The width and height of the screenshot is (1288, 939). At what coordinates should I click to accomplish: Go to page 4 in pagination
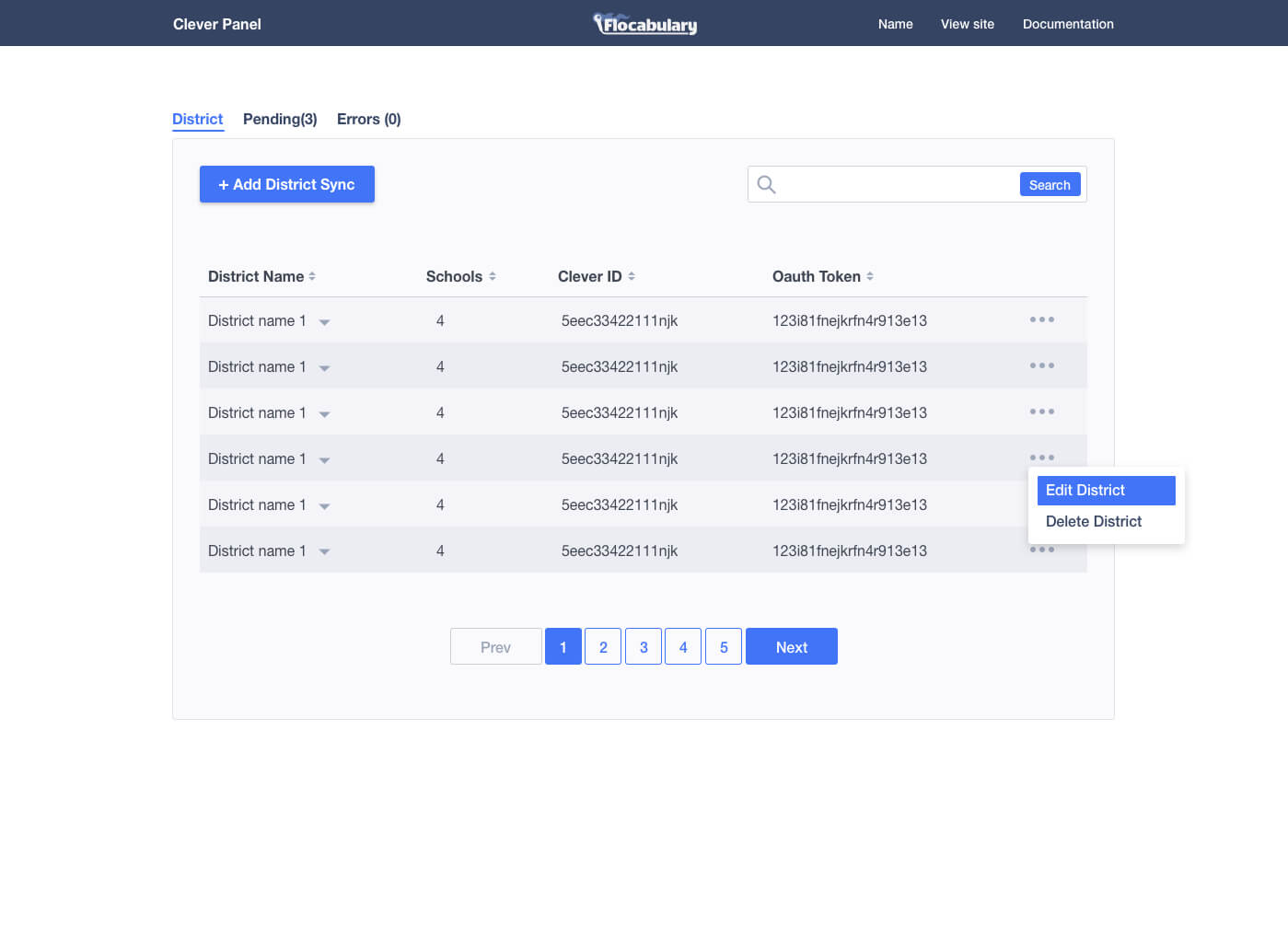683,646
